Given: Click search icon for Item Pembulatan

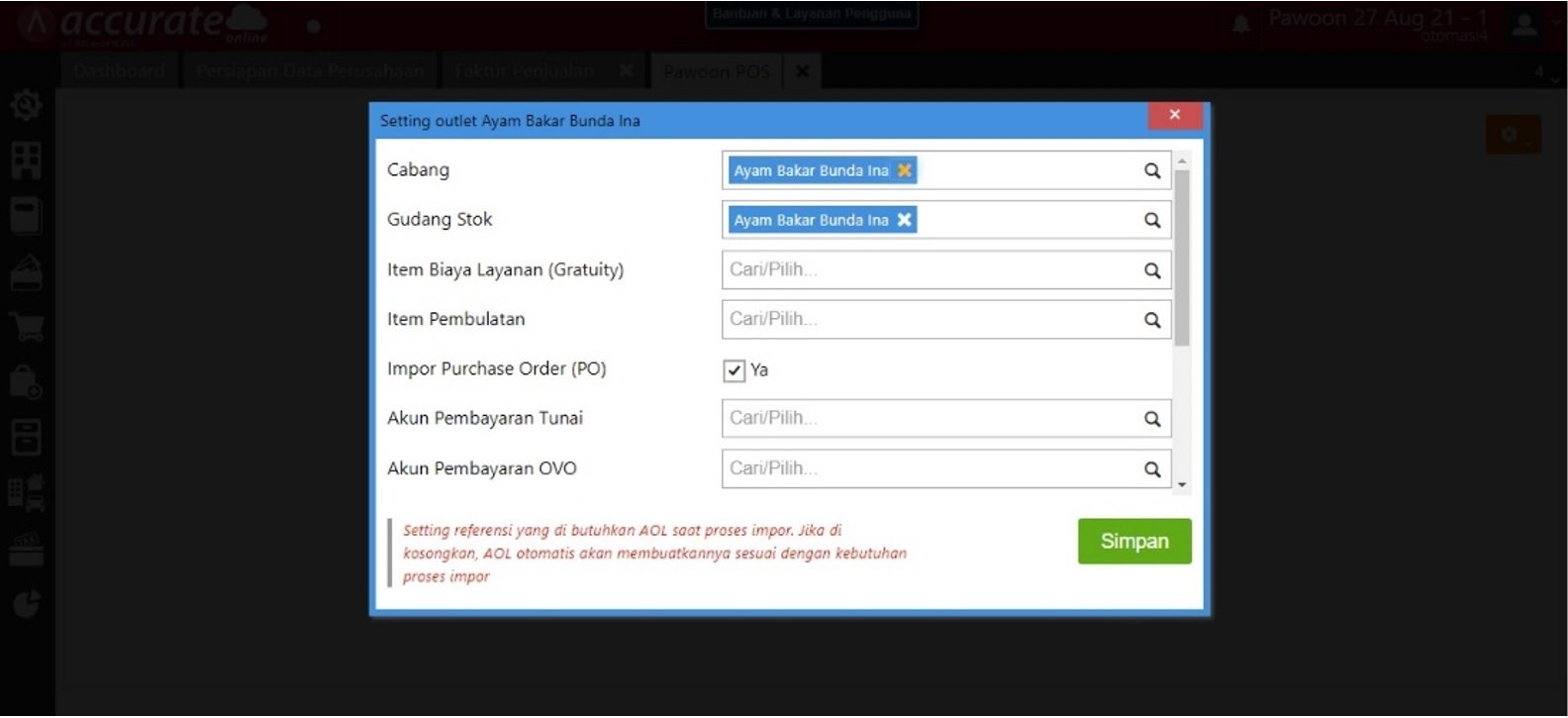Looking at the screenshot, I should click(x=1151, y=320).
